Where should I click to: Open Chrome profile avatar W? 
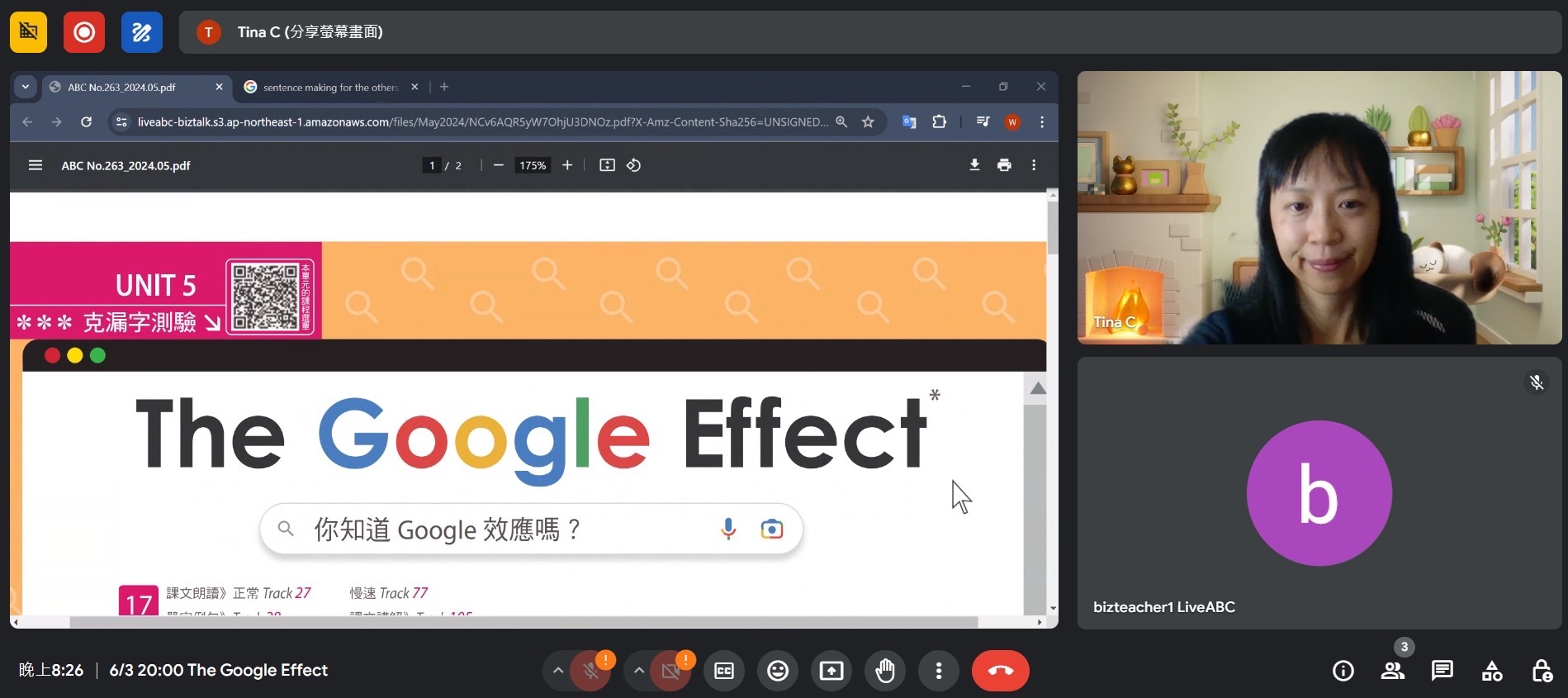[x=1012, y=122]
